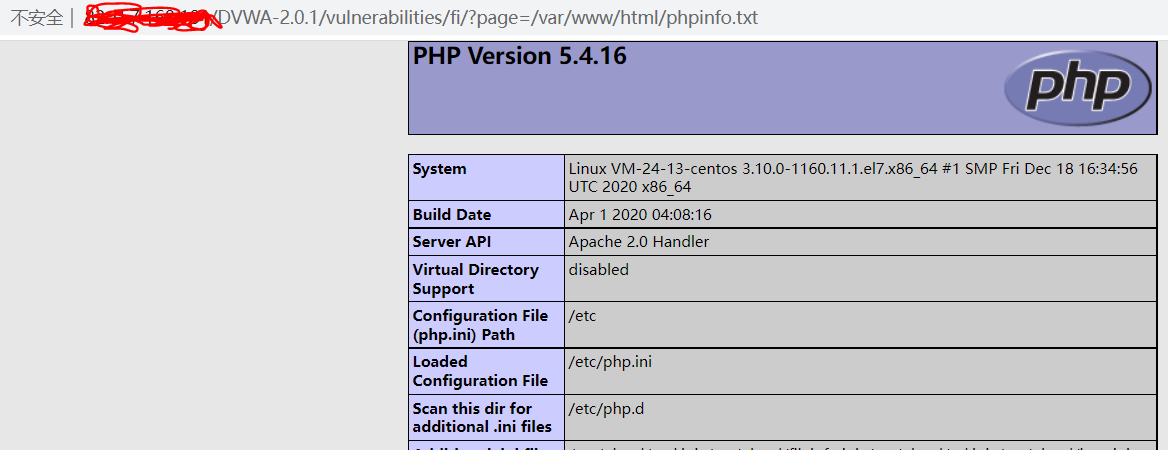This screenshot has width=1168, height=450.
Task: Click the PHP logo image
Action: [x=1078, y=89]
